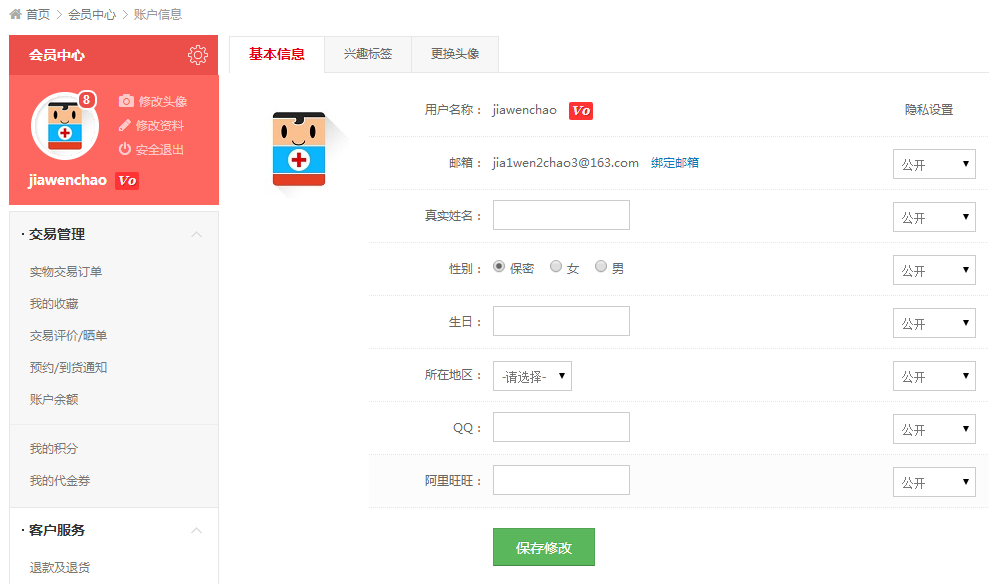
Task: Open settings gear in 会员中心 header
Action: pos(197,55)
